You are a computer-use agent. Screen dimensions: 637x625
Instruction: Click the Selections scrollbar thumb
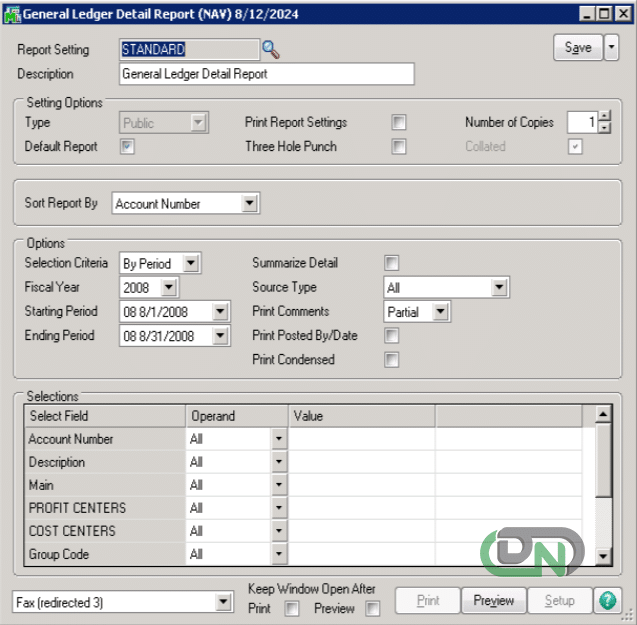[x=603, y=460]
